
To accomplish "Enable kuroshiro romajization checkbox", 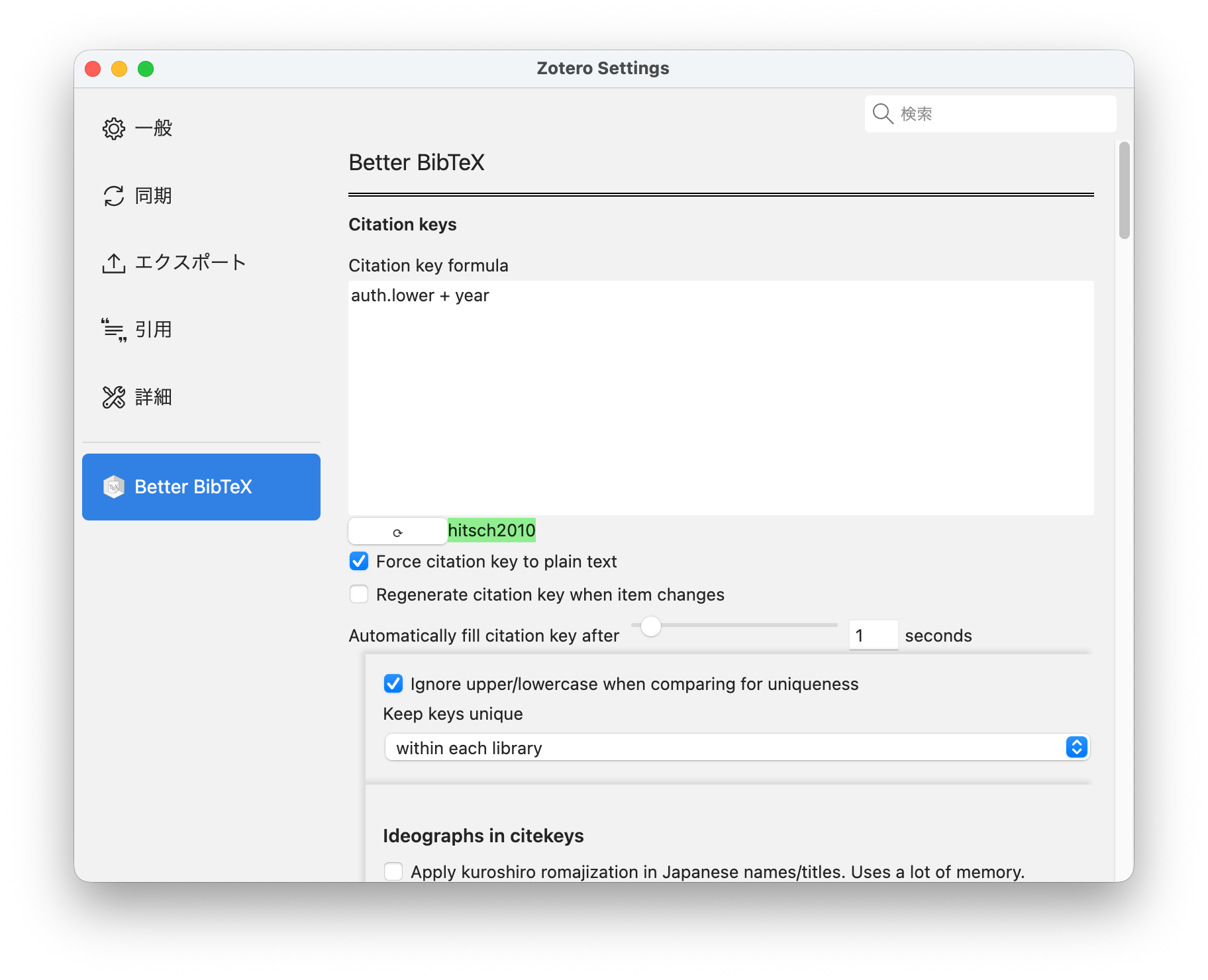I will [393, 871].
